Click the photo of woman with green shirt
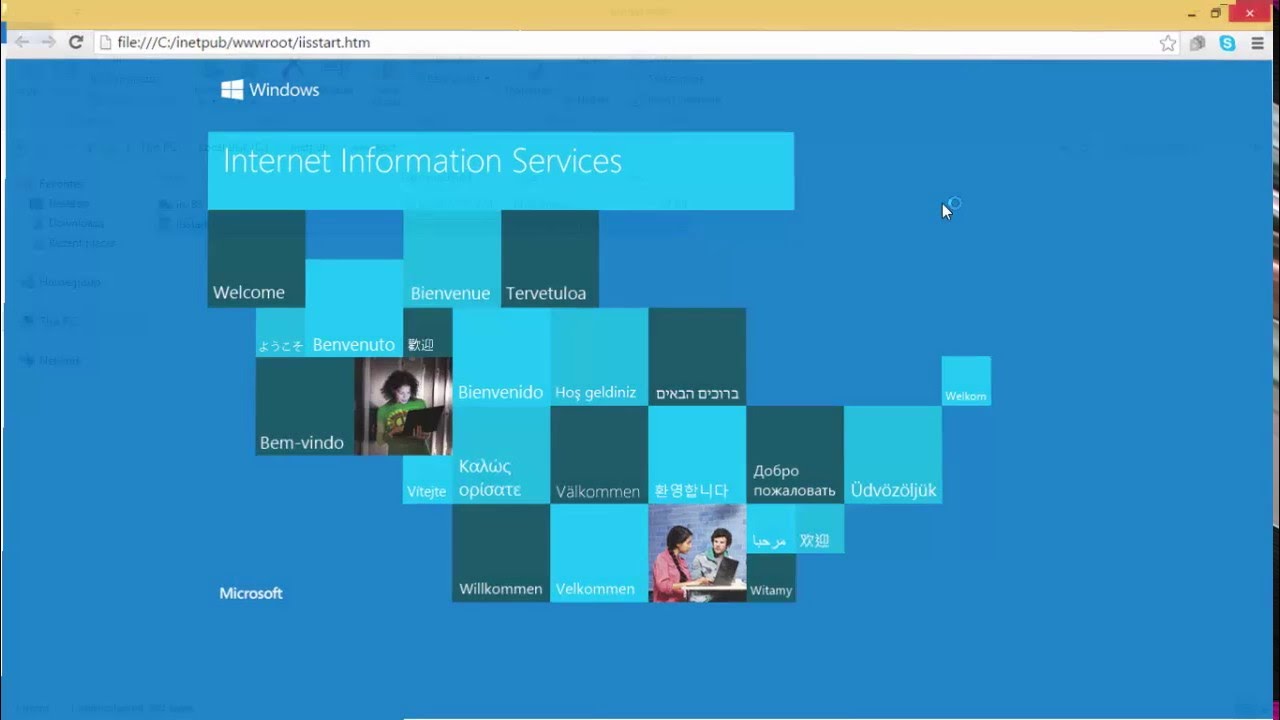This screenshot has width=1280, height=720. 403,406
